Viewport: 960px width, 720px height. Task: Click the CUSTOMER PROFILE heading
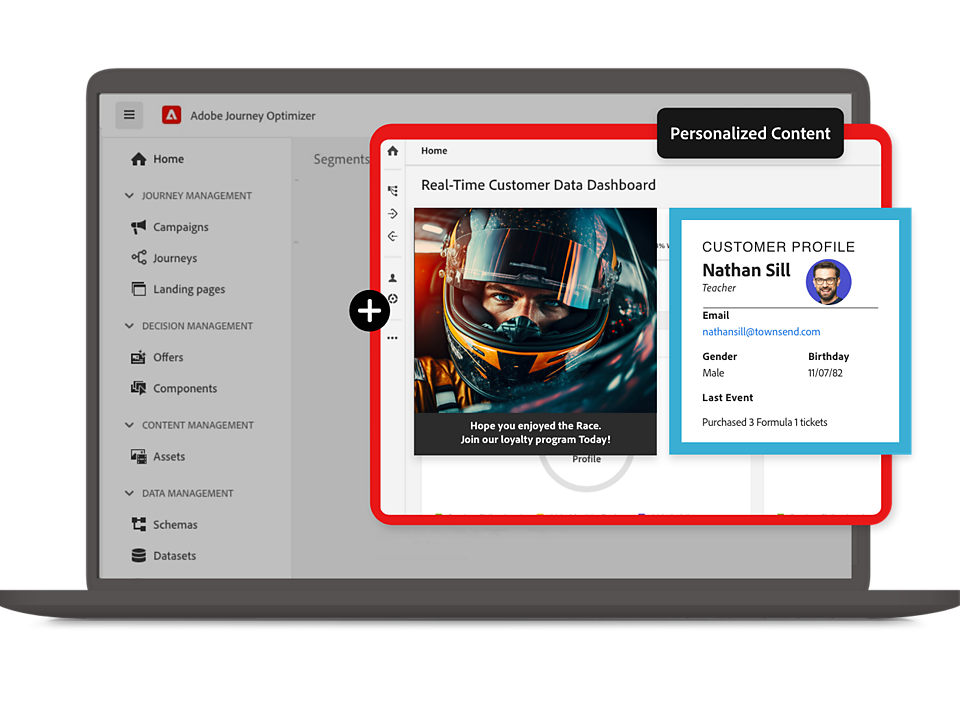point(778,247)
